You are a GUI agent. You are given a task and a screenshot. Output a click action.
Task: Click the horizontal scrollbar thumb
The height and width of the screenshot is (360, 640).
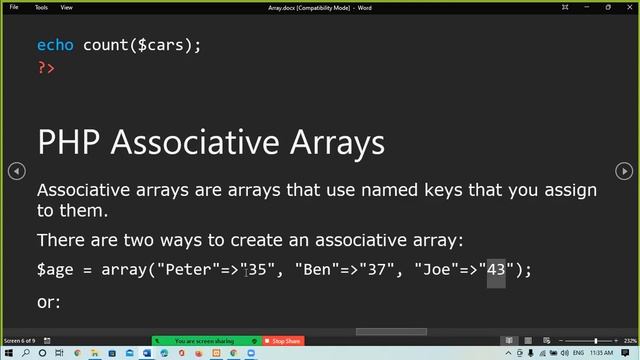391,332
